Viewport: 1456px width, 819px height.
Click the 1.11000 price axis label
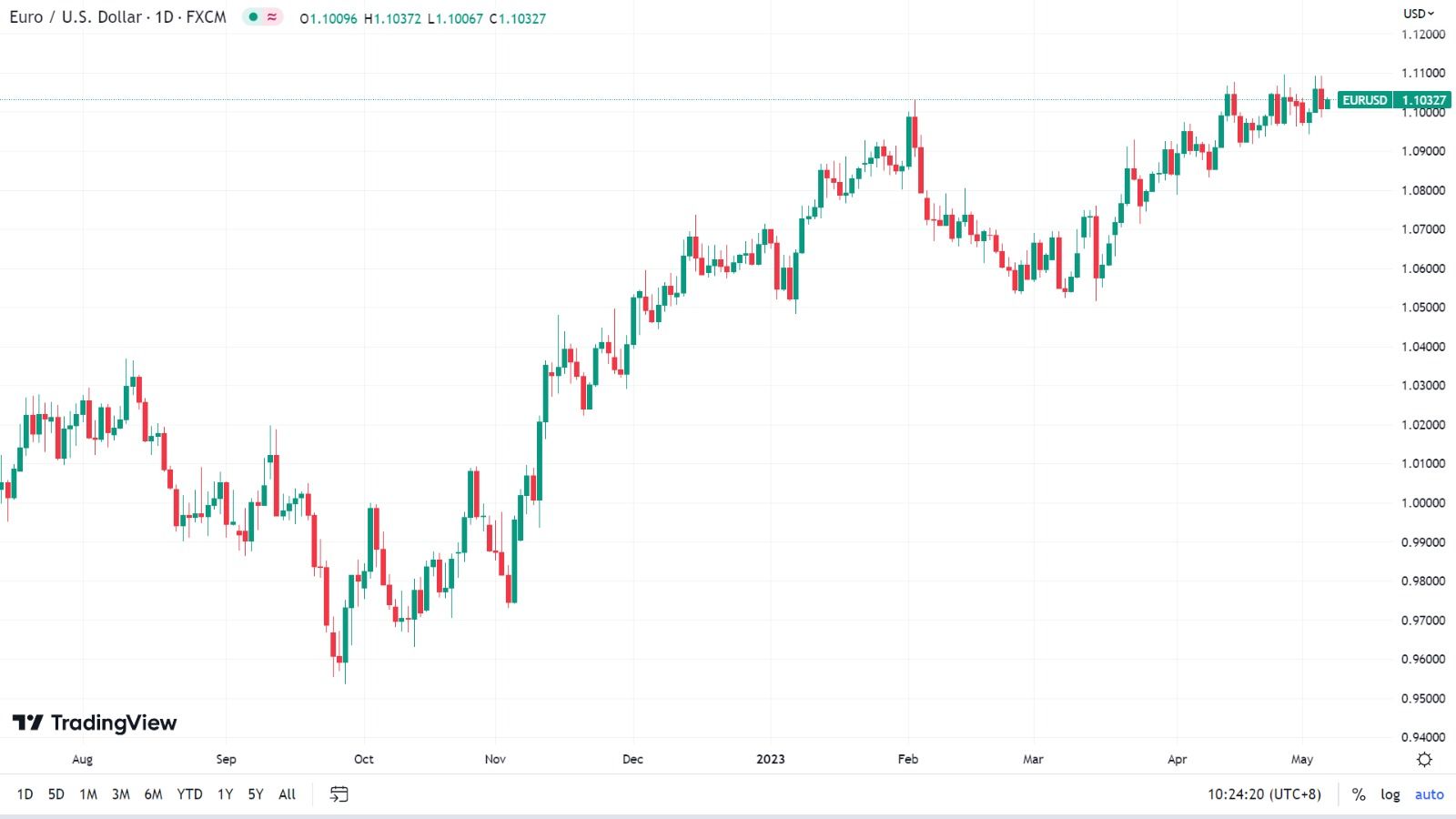pyautogui.click(x=1423, y=73)
